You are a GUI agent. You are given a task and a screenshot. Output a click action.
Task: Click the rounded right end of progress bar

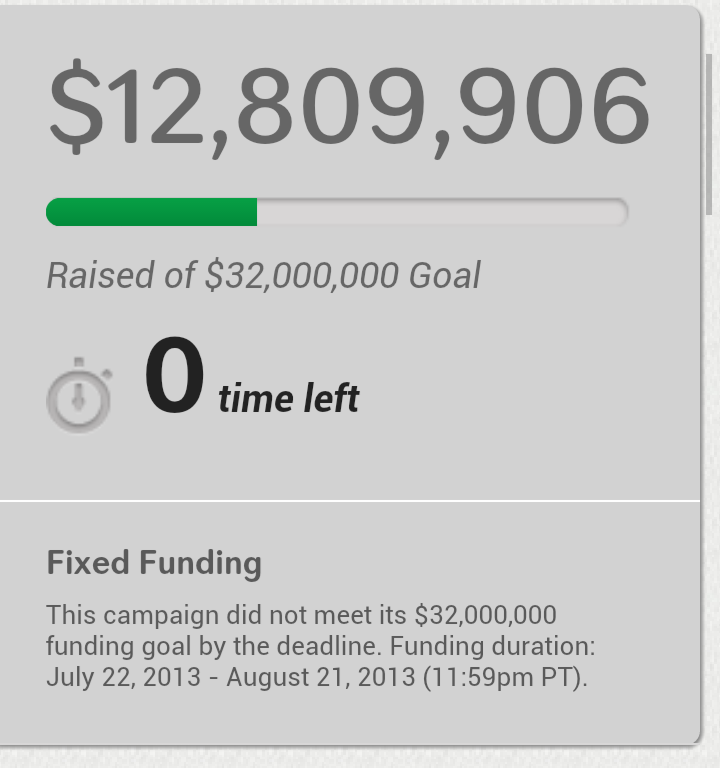click(620, 212)
